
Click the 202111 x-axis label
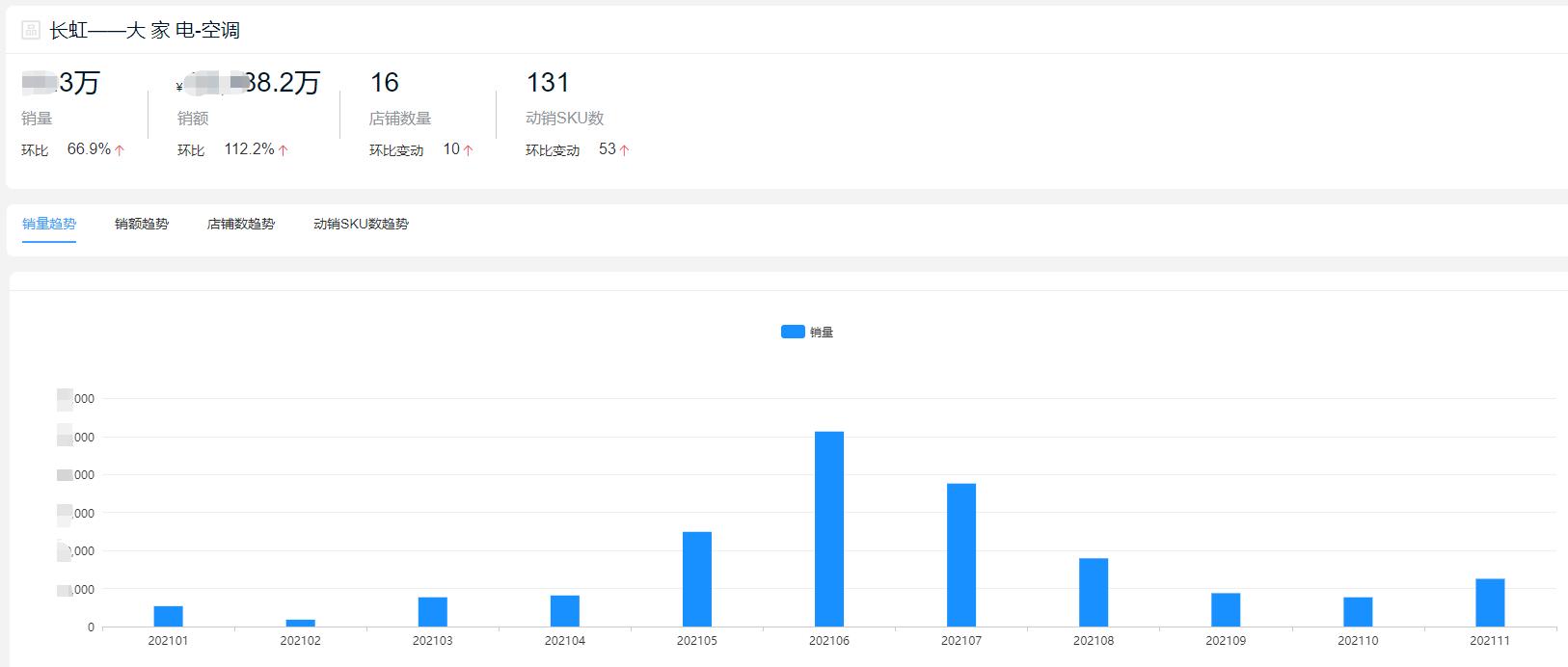(1490, 641)
